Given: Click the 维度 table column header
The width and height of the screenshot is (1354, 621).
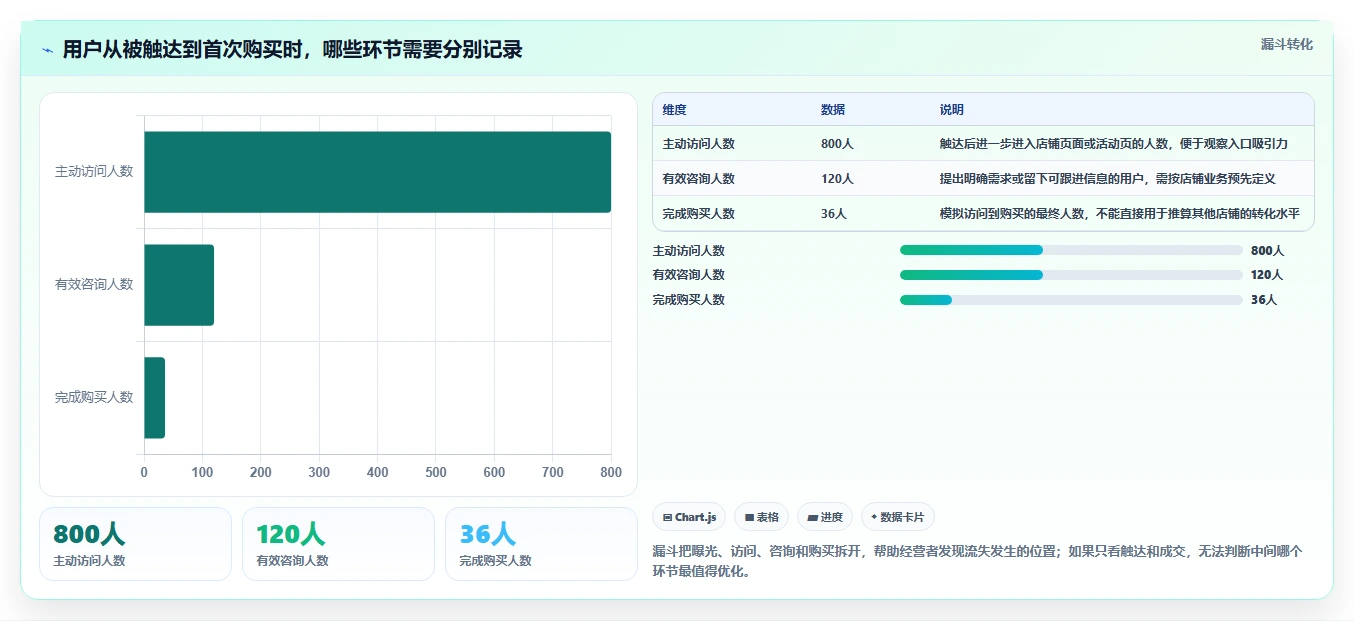Looking at the screenshot, I should (675, 110).
